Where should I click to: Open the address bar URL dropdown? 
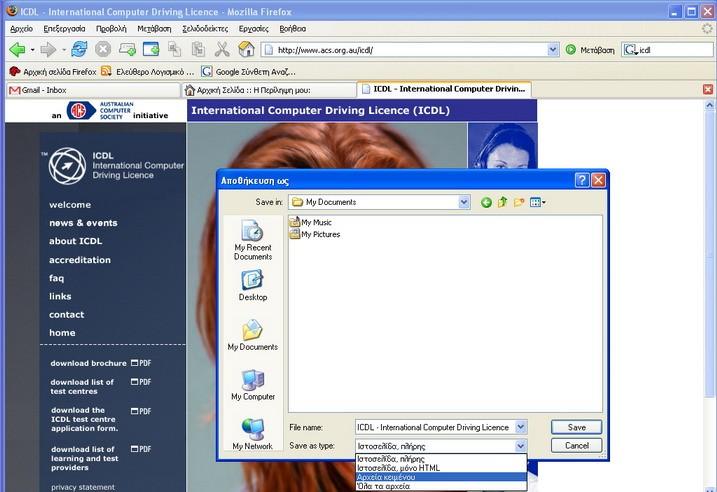pyautogui.click(x=553, y=49)
